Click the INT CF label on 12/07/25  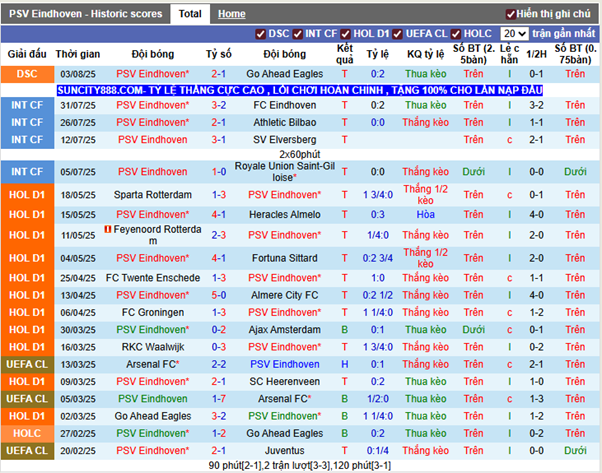pos(27,140)
